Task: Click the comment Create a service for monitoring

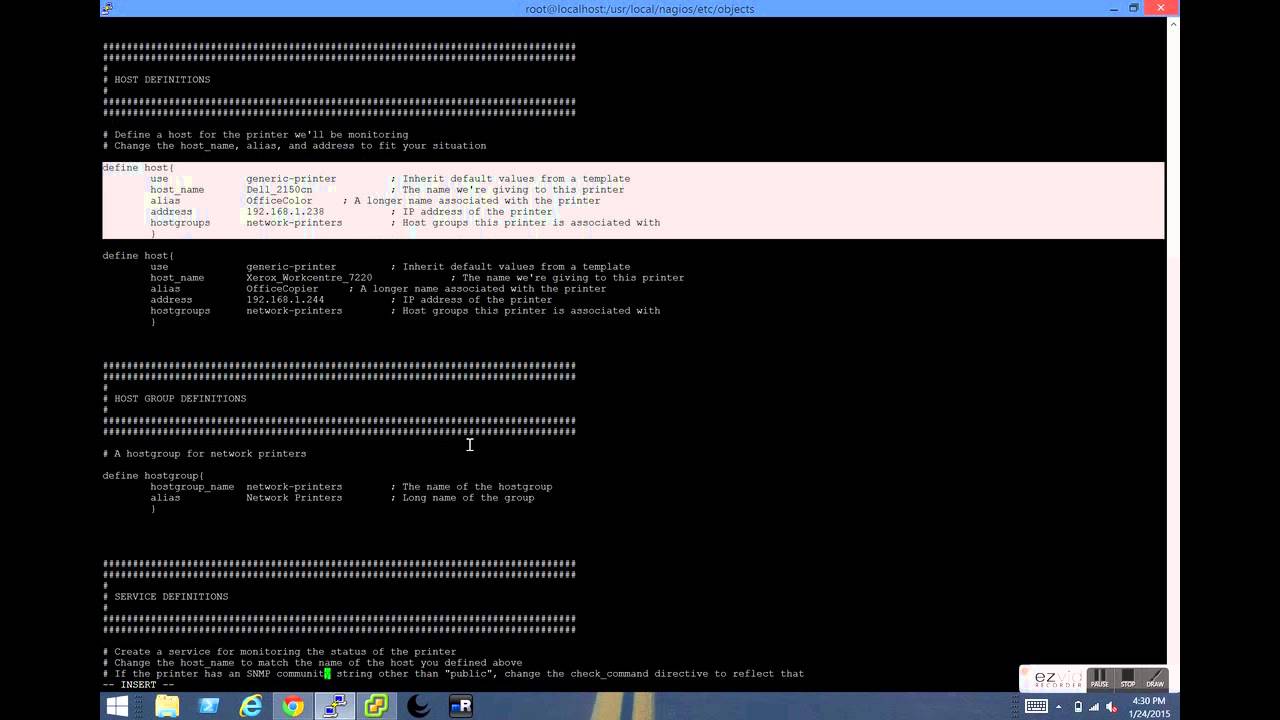Action: tap(279, 652)
